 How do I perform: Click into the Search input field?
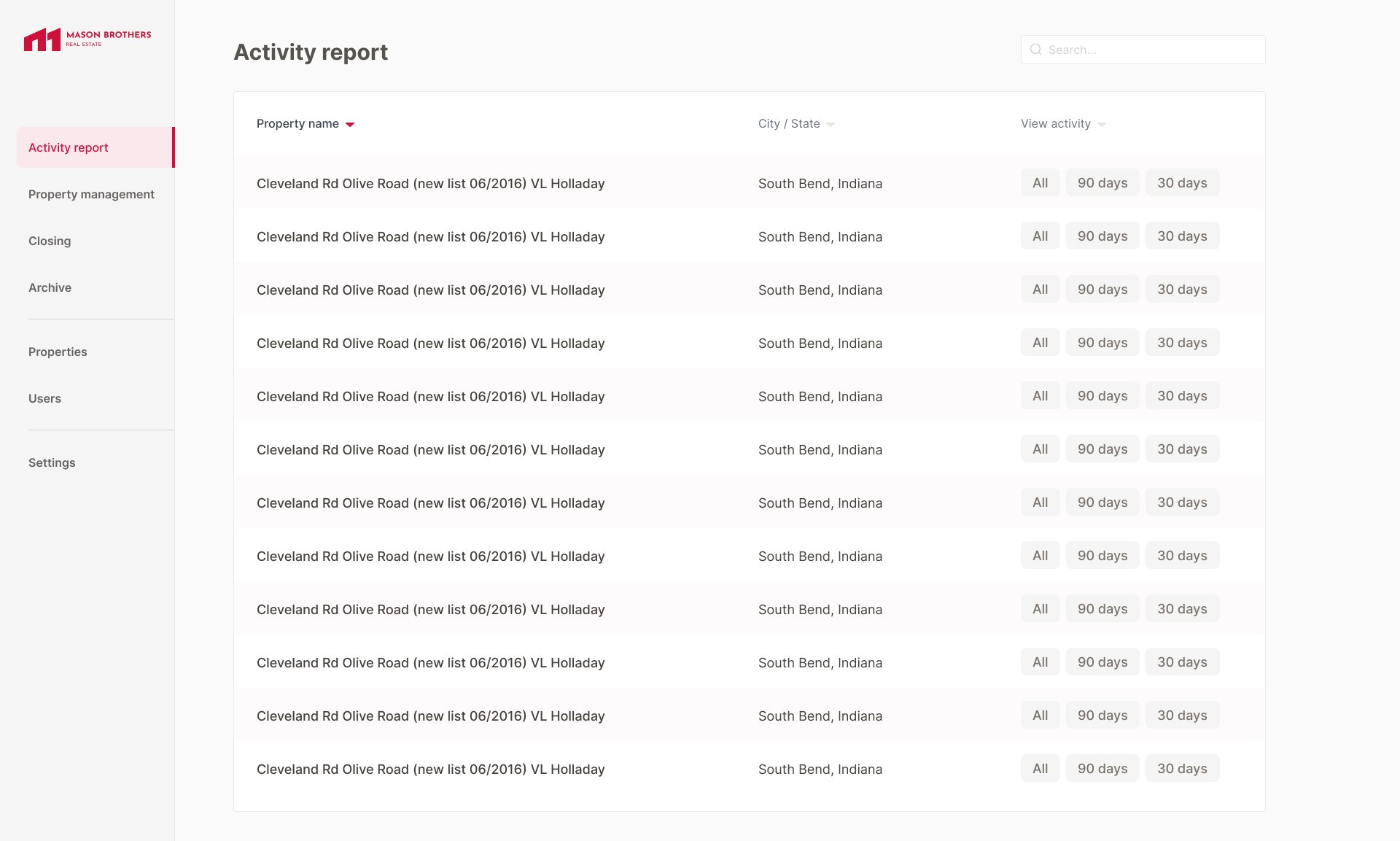(x=1152, y=50)
